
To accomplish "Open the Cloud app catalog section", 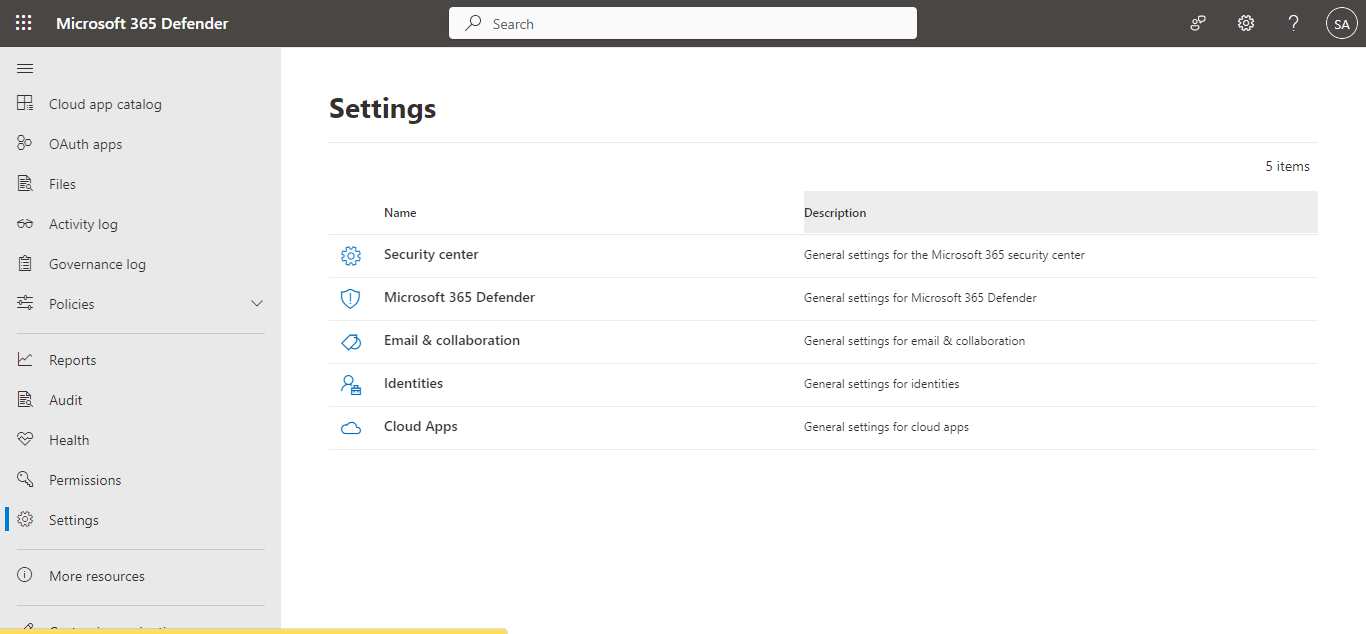I will pyautogui.click(x=107, y=103).
